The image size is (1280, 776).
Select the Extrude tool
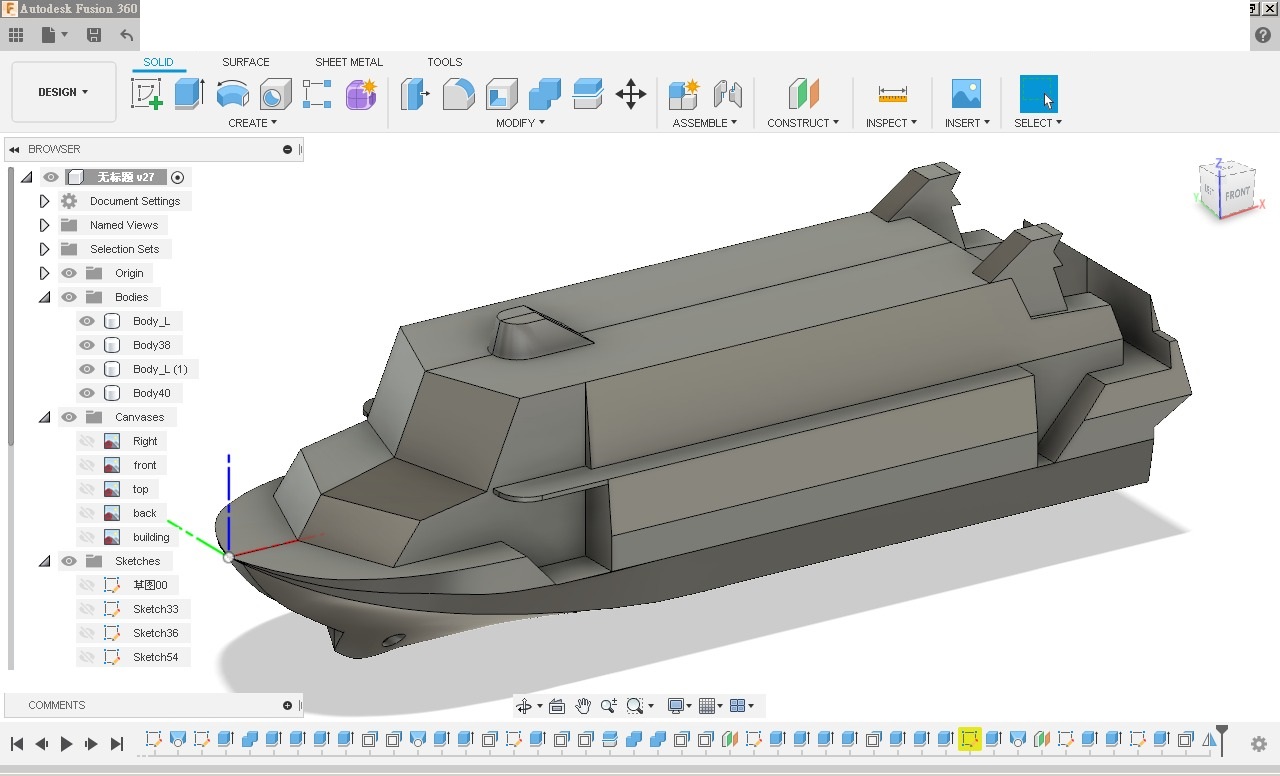coord(189,94)
